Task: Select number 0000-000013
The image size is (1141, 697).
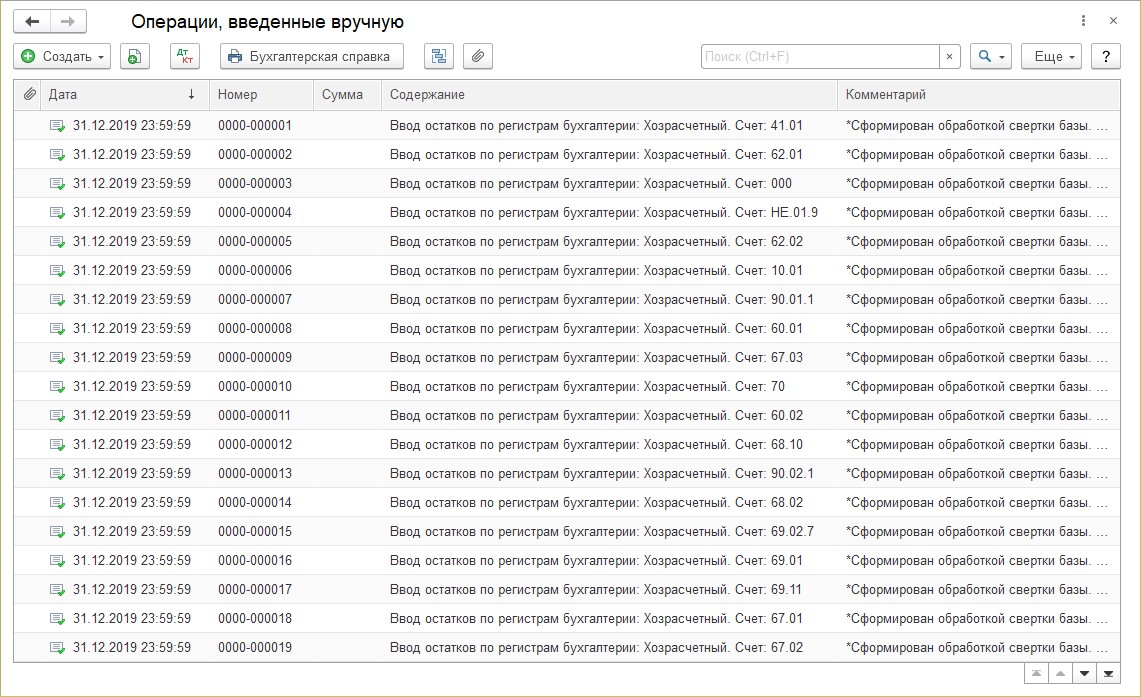Action: [x=255, y=474]
